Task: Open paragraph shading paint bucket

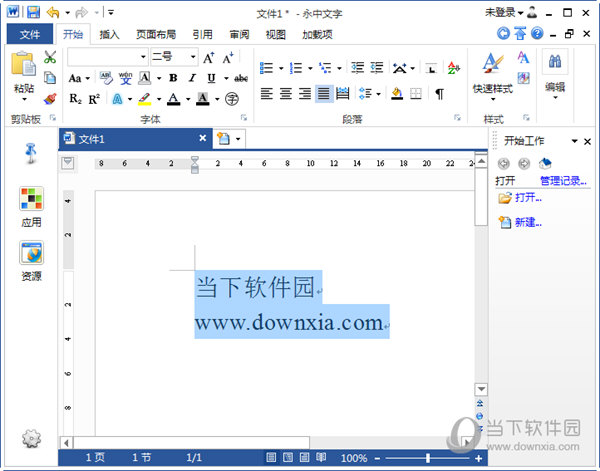Action: 397,93
